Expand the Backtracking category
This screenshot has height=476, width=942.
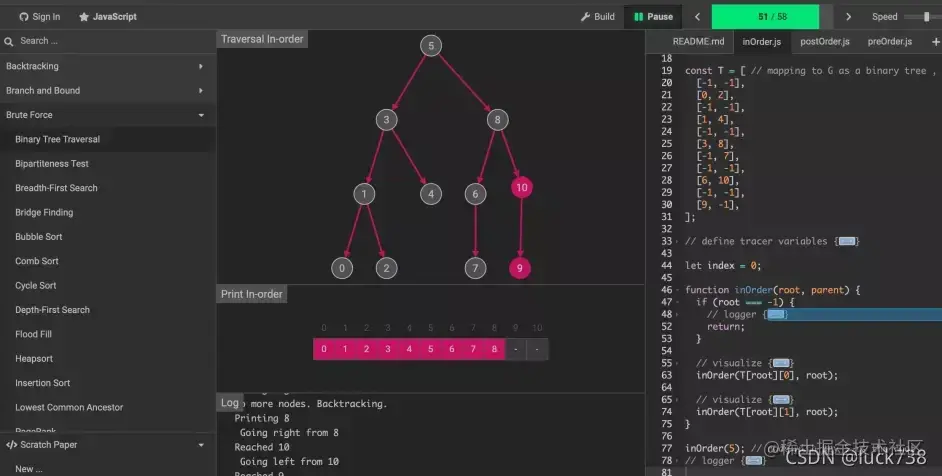point(108,66)
